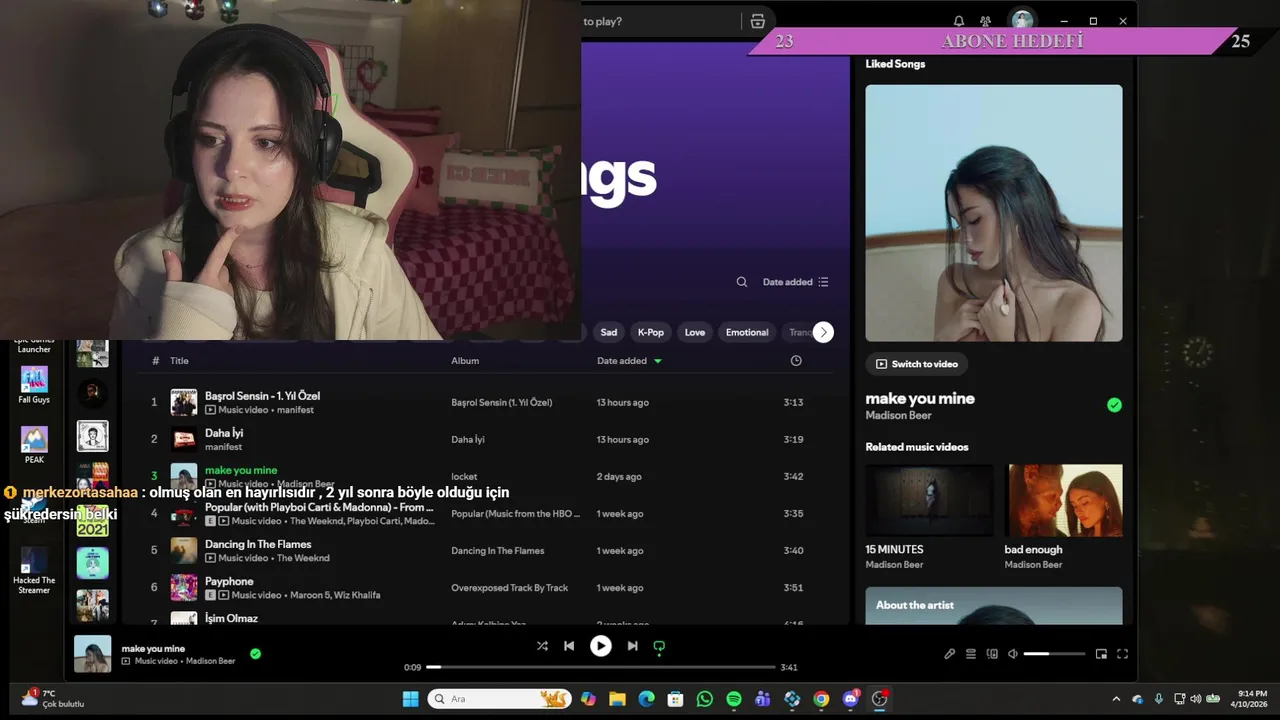This screenshot has height=720, width=1280.
Task: Sort by the duration clock icon
Action: pos(796,361)
